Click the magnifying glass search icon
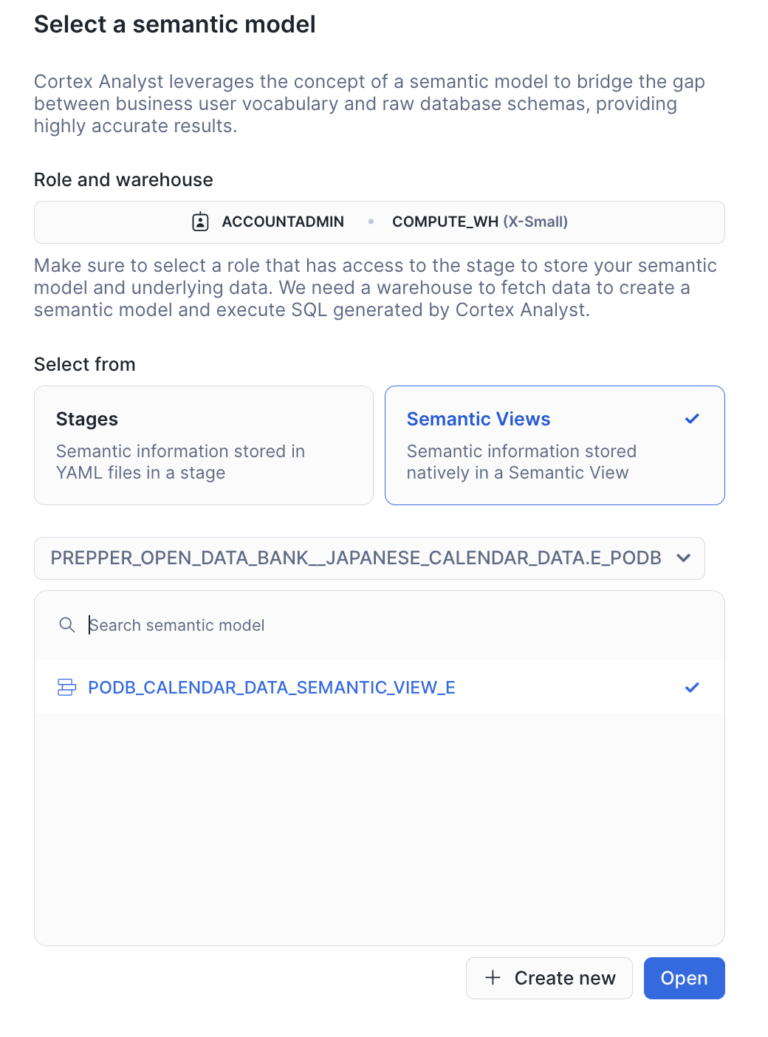Viewport: 768px width, 1037px height. [x=66, y=624]
